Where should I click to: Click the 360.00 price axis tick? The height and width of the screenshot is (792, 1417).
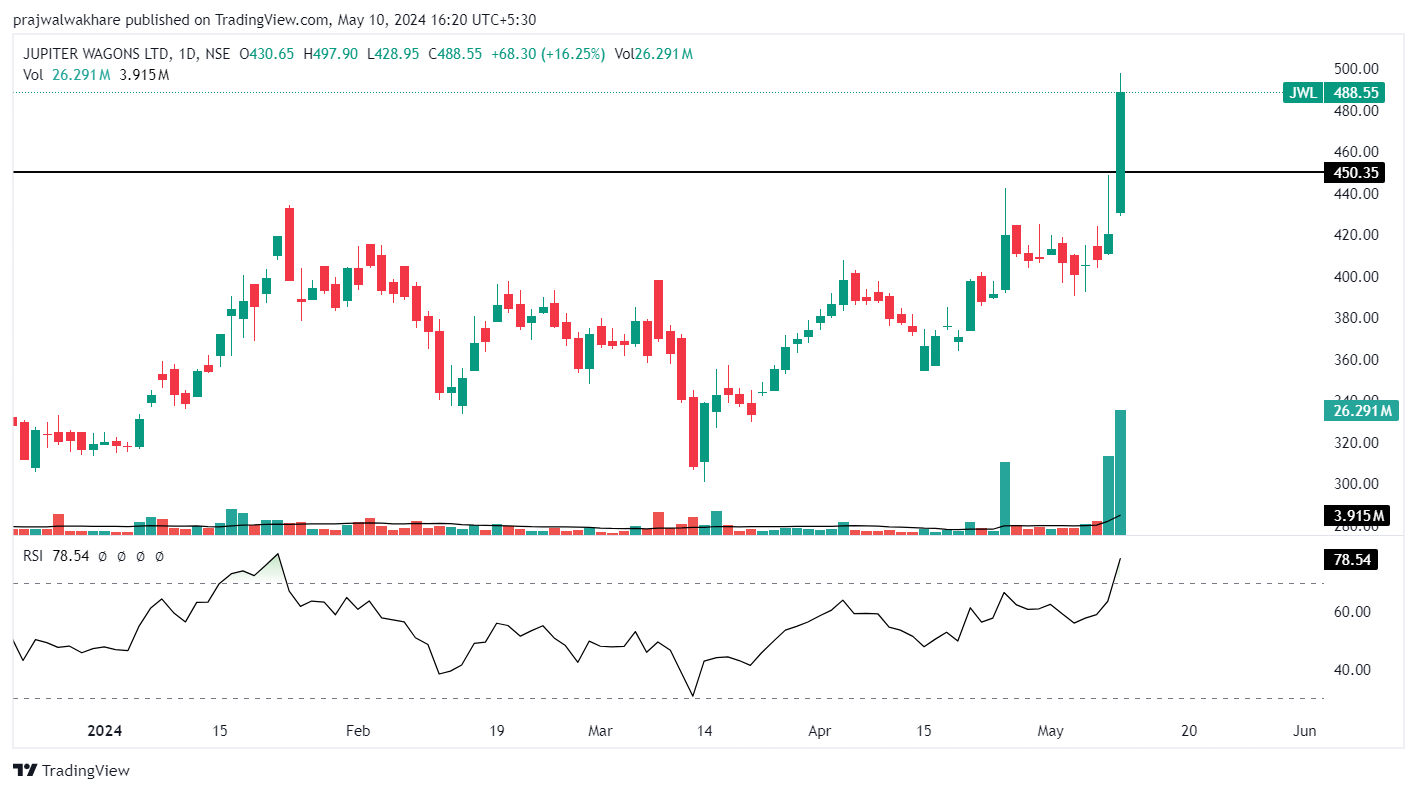point(1356,360)
